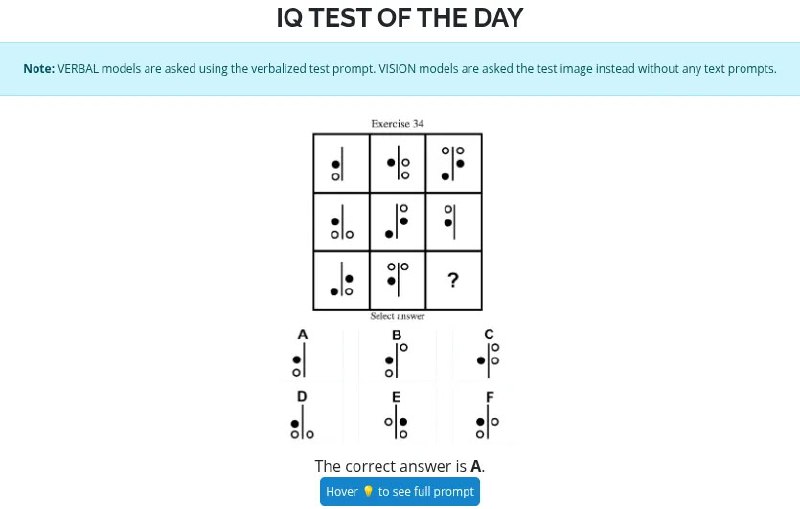Click the question mark cell in the puzzle
The height and width of the screenshot is (509, 800).
[x=453, y=280]
